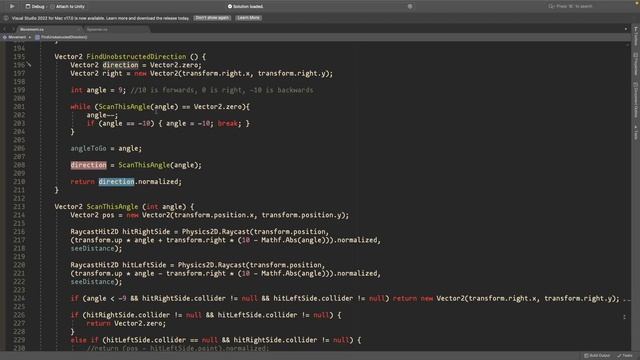Click 'seeDistance' on line 222
This screenshot has height=360, width=640.
pos(92,282)
